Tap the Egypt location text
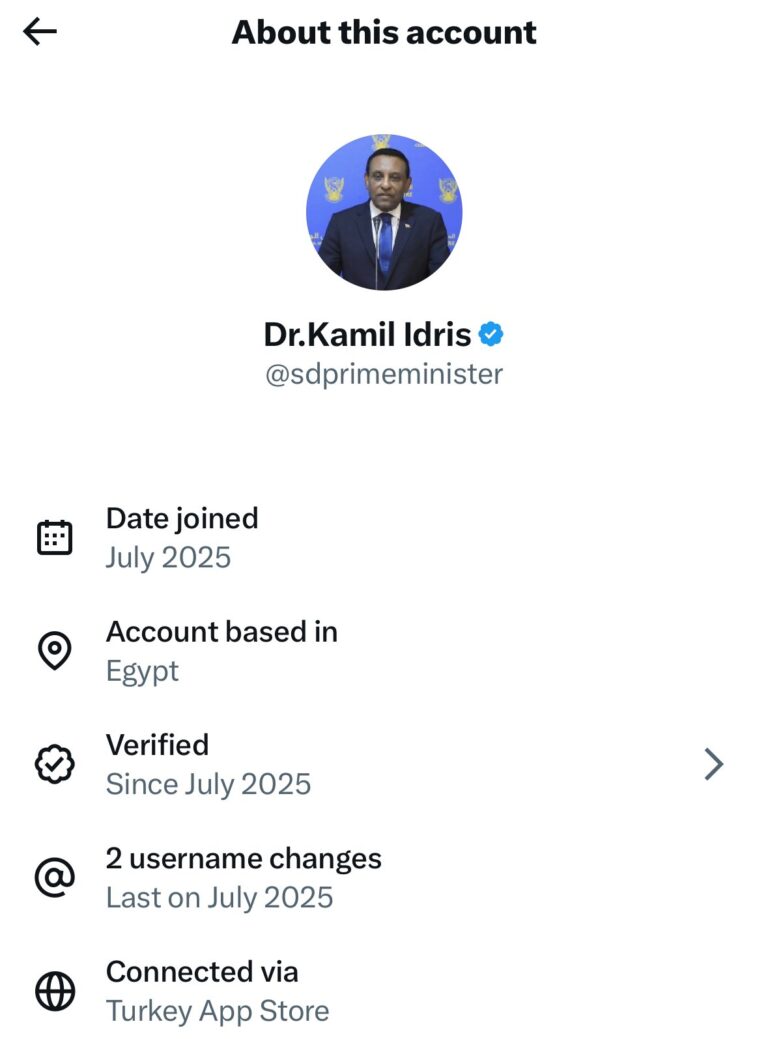 [142, 671]
